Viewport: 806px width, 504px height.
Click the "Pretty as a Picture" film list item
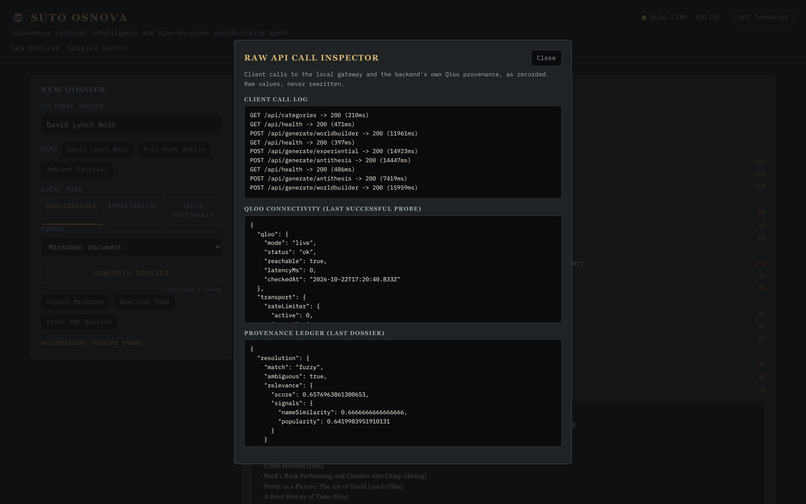pyautogui.click(x=333, y=487)
